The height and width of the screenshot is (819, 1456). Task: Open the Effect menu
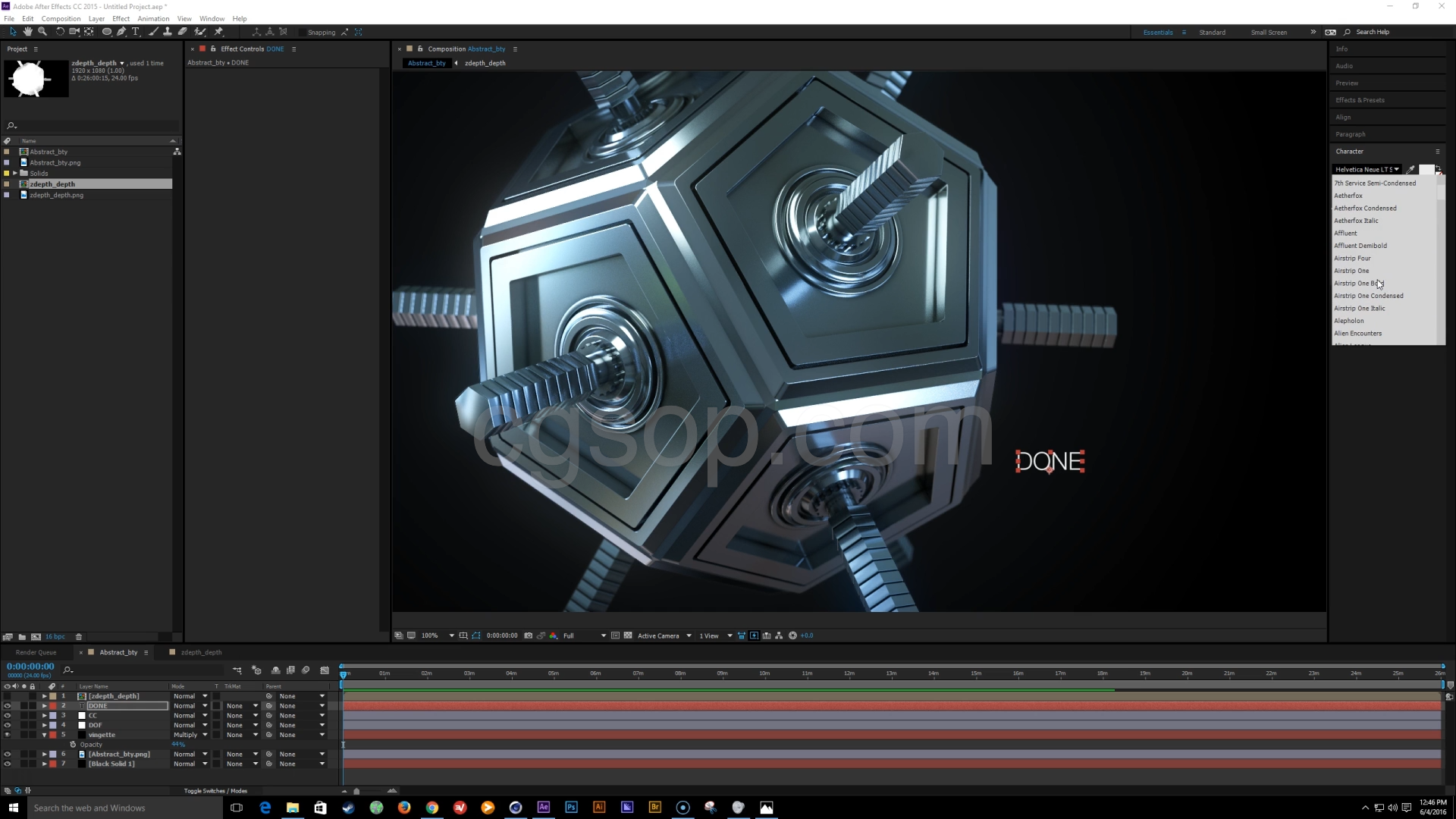tap(121, 18)
